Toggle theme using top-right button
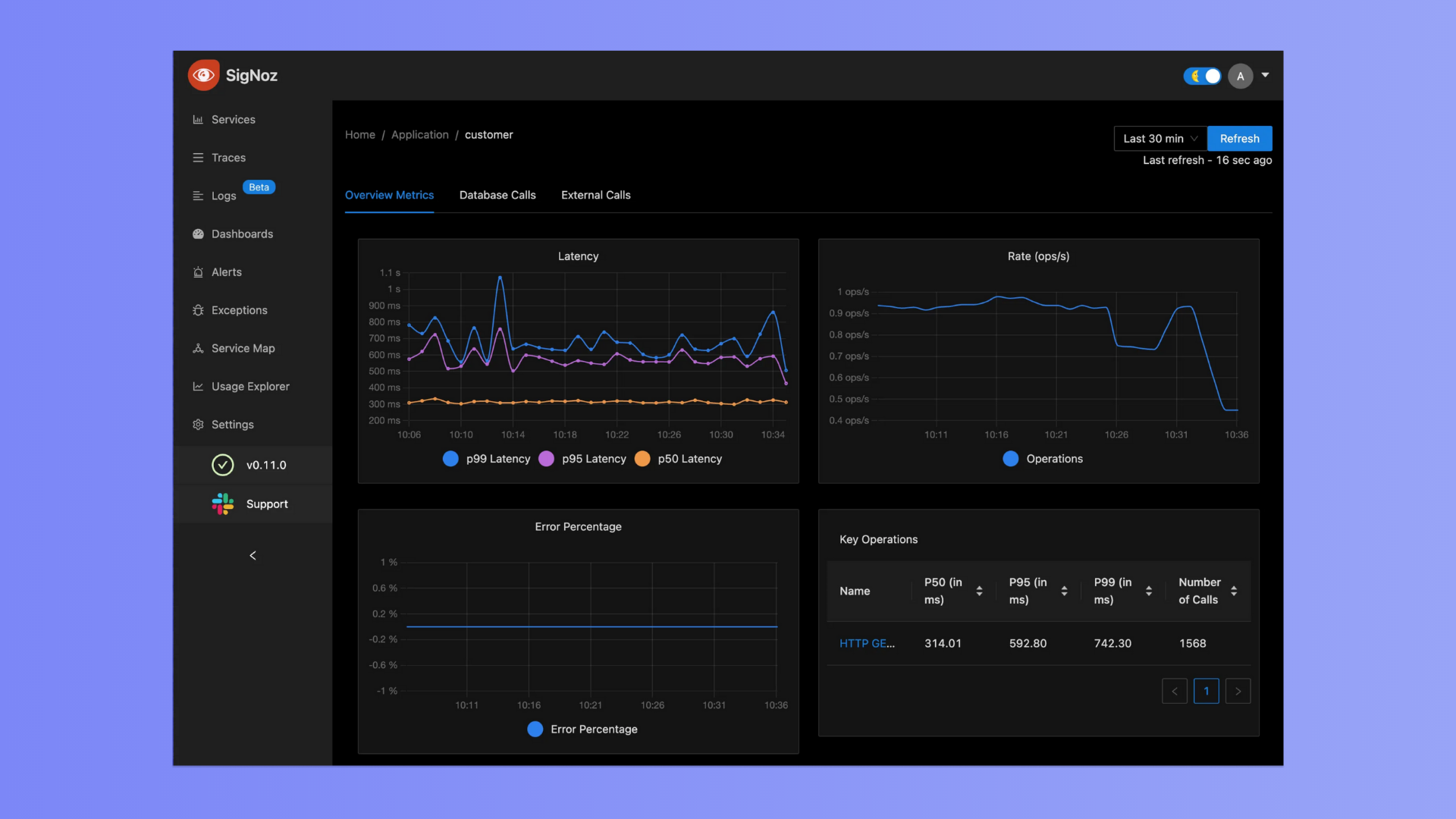 [1203, 75]
